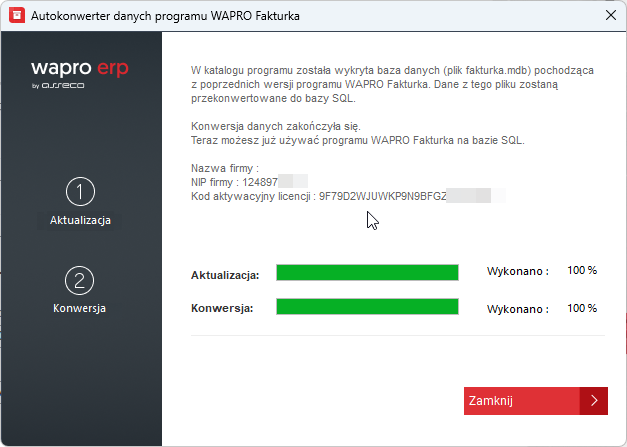Click the 'Nazwa firmy :' line
The height and width of the screenshot is (447, 627).
point(225,168)
